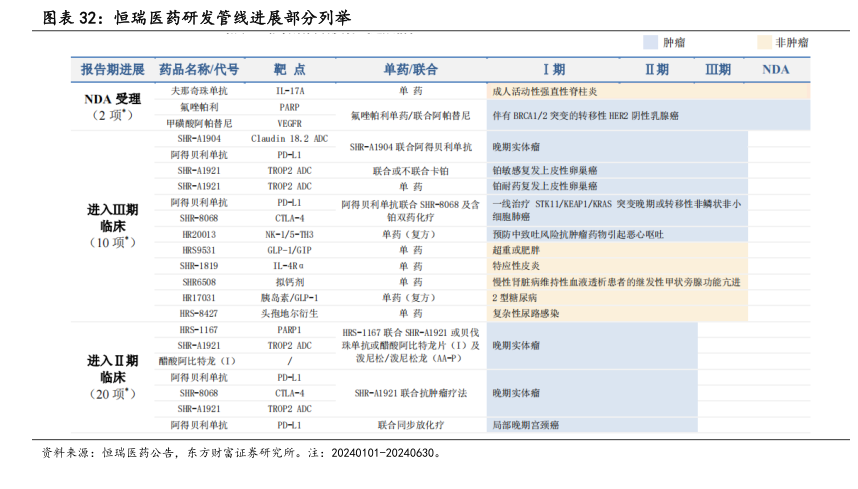858x489 pixels.
Task: Click the drug name 夫那奇珠单抗
Action: [199, 91]
